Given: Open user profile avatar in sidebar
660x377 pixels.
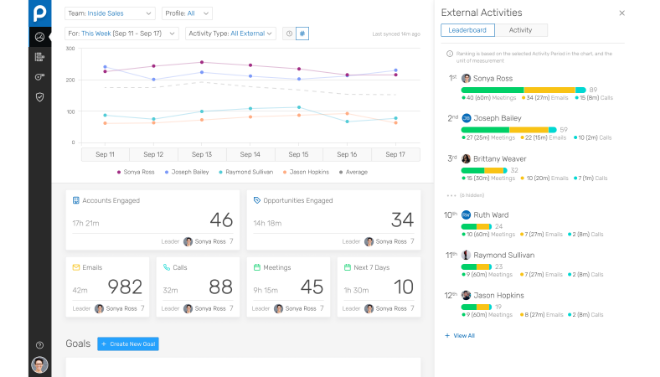Looking at the screenshot, I should 40,365.
